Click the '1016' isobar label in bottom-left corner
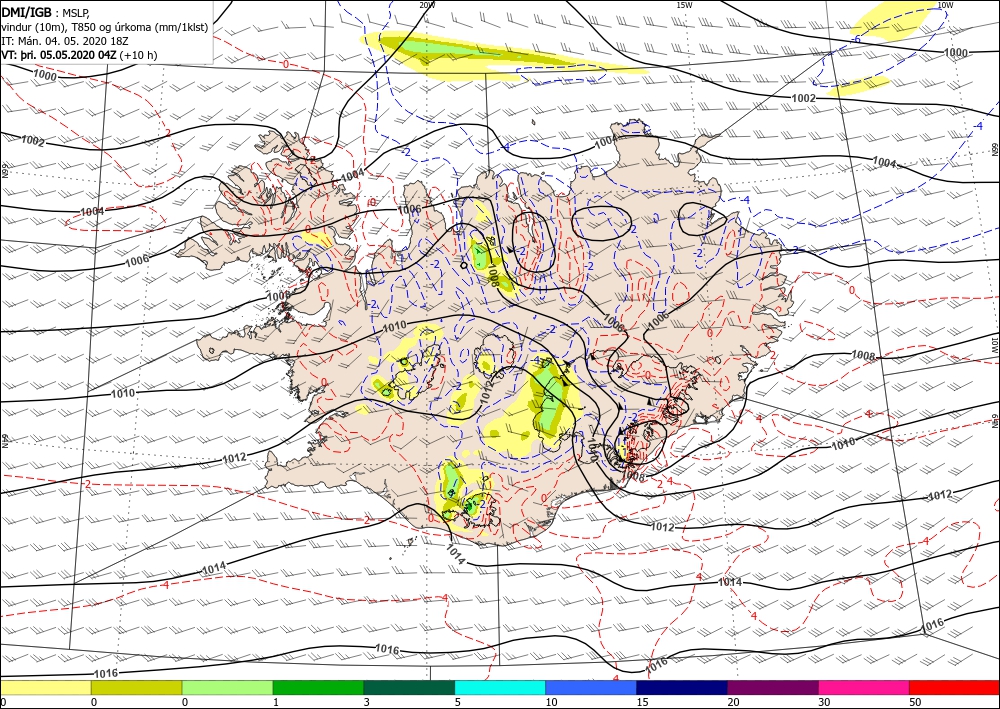Image resolution: width=1000 pixels, height=709 pixels. [106, 673]
